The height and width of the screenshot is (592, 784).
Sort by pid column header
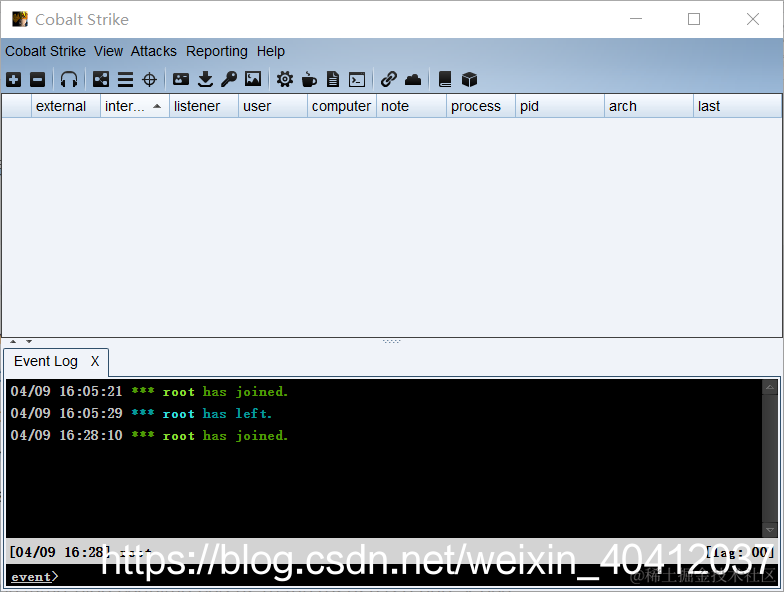pos(560,106)
